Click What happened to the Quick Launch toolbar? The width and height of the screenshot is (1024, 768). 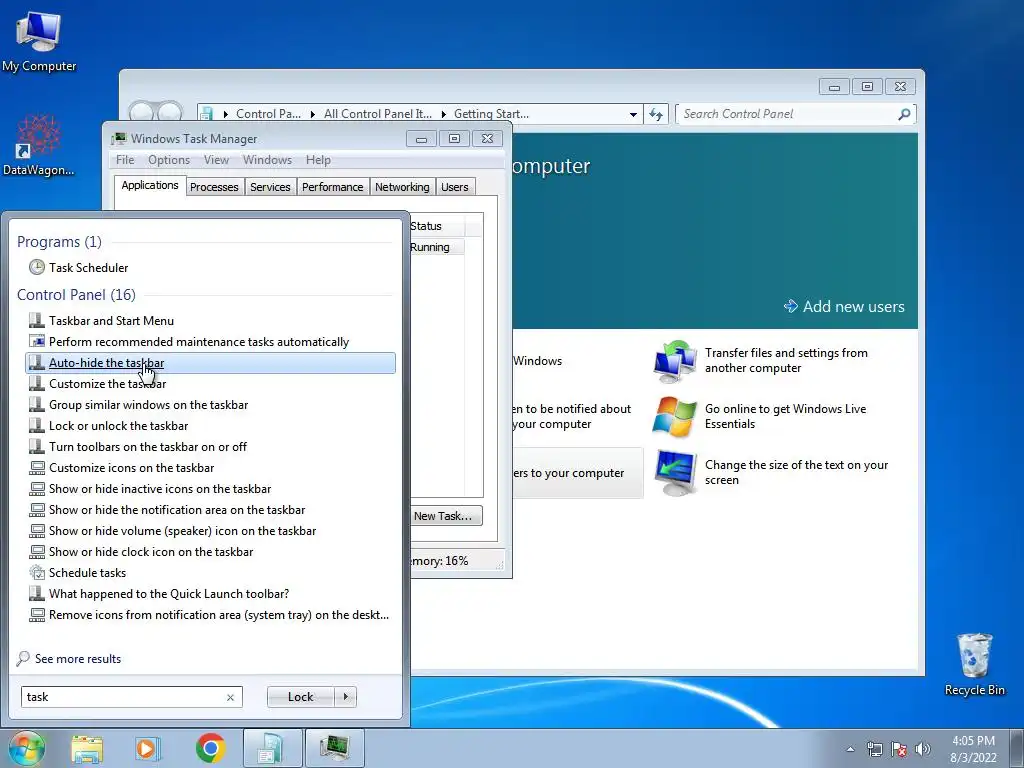pyautogui.click(x=211, y=594)
